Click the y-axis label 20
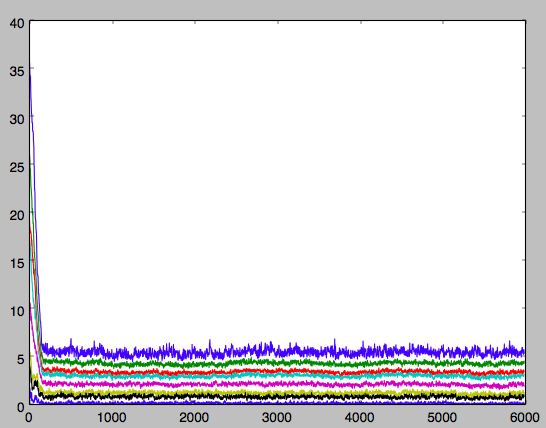This screenshot has width=546, height=428. coord(17,215)
